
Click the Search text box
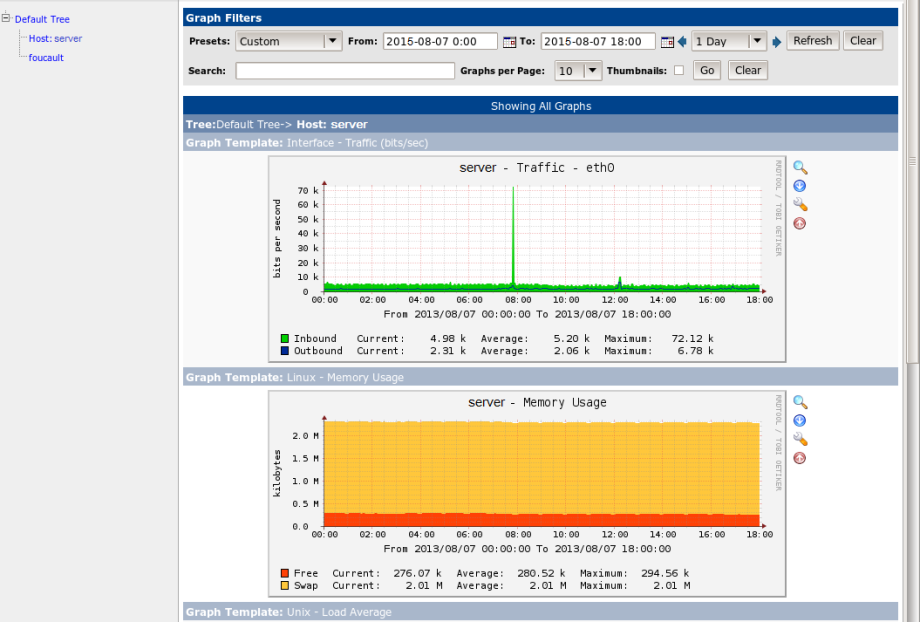(345, 70)
